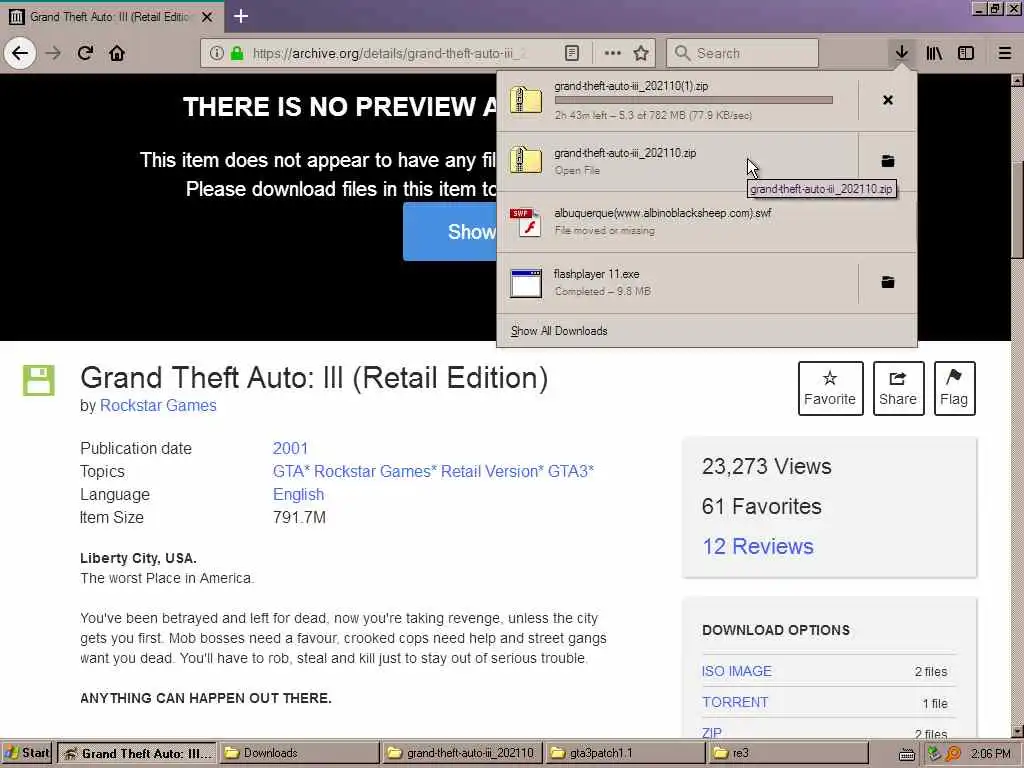Click the scrollbar down arrow
The width and height of the screenshot is (1024, 768).
1017,731
